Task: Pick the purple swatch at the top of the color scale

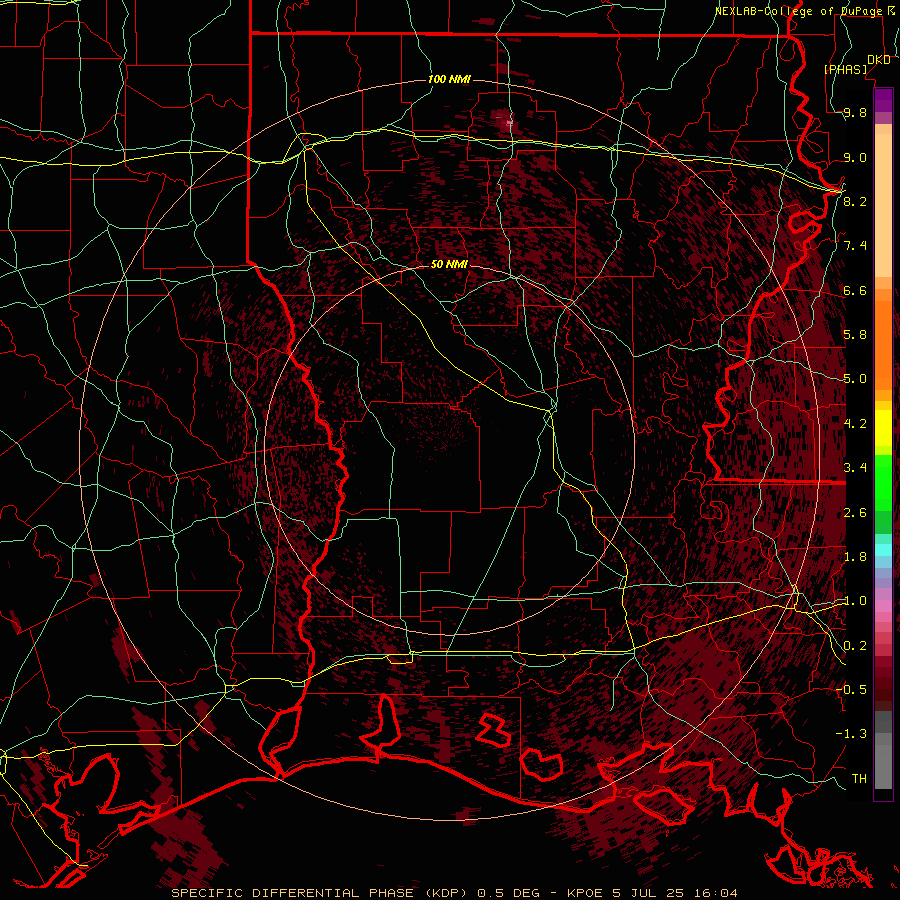Action: [x=883, y=100]
